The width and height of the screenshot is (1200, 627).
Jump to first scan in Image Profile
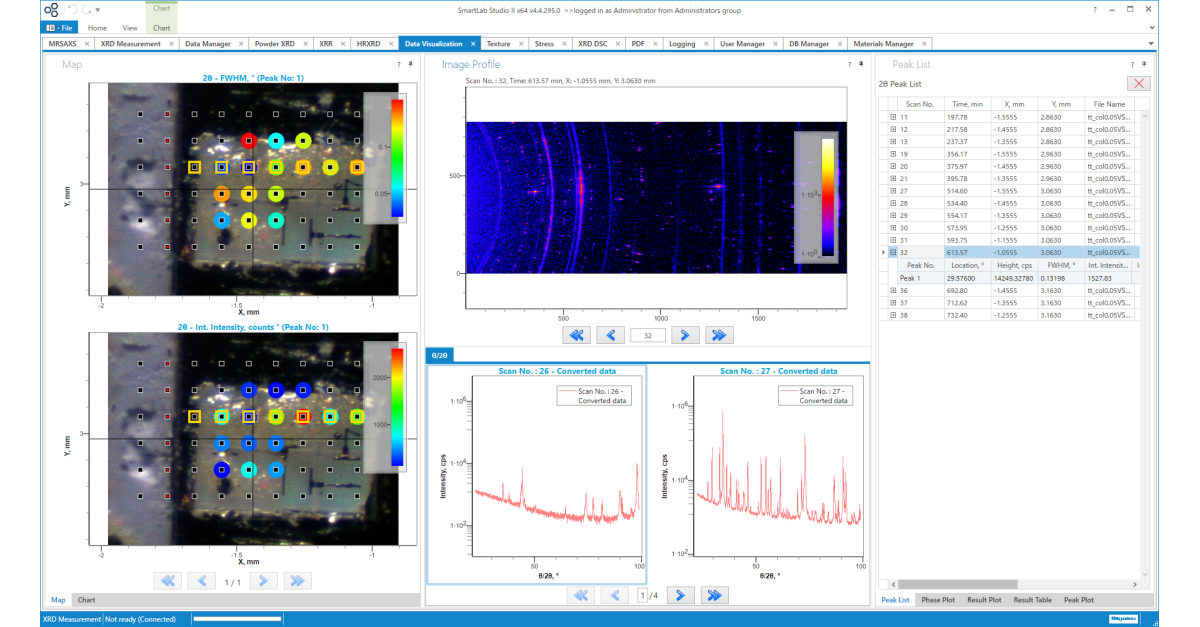click(578, 335)
